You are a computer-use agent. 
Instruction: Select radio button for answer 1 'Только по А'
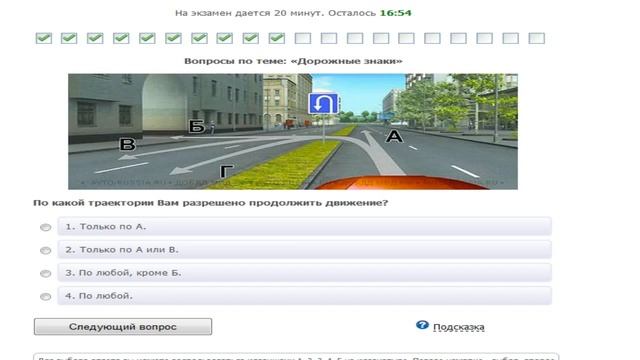pyautogui.click(x=46, y=227)
